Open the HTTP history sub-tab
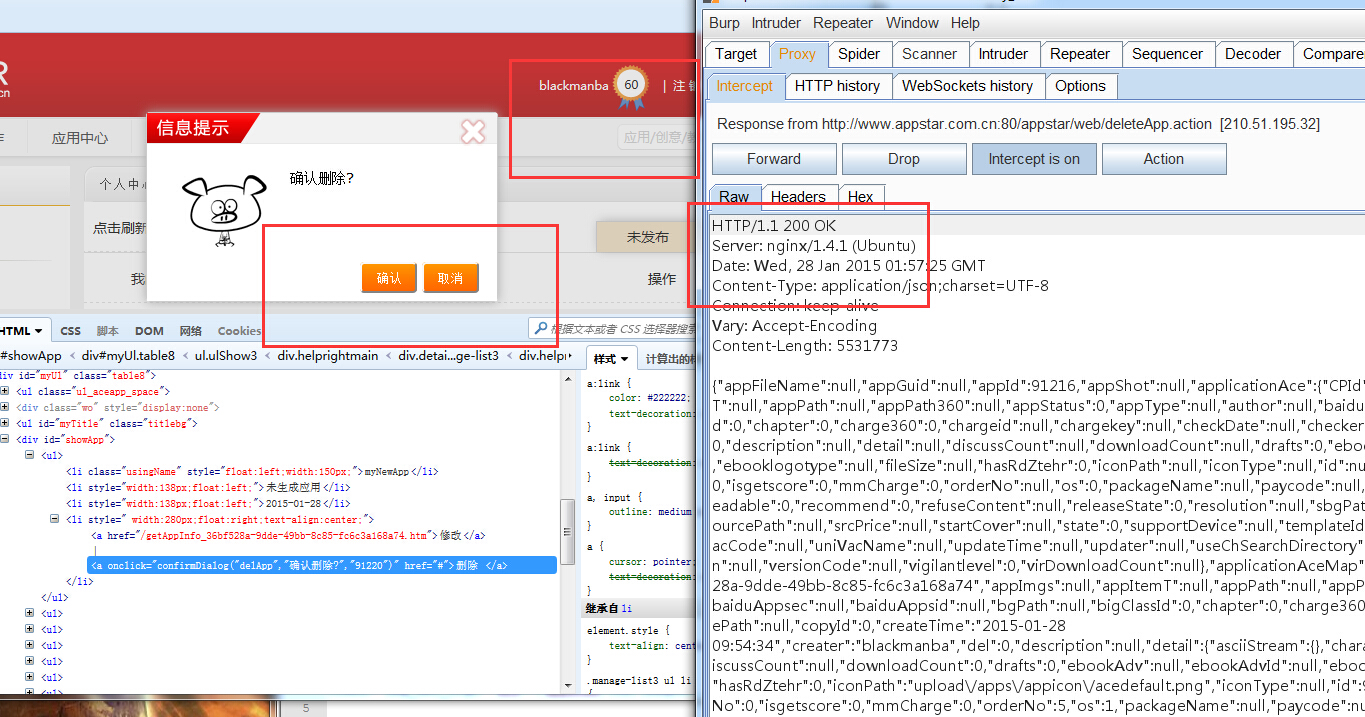Image resolution: width=1365 pixels, height=717 pixels. (837, 86)
